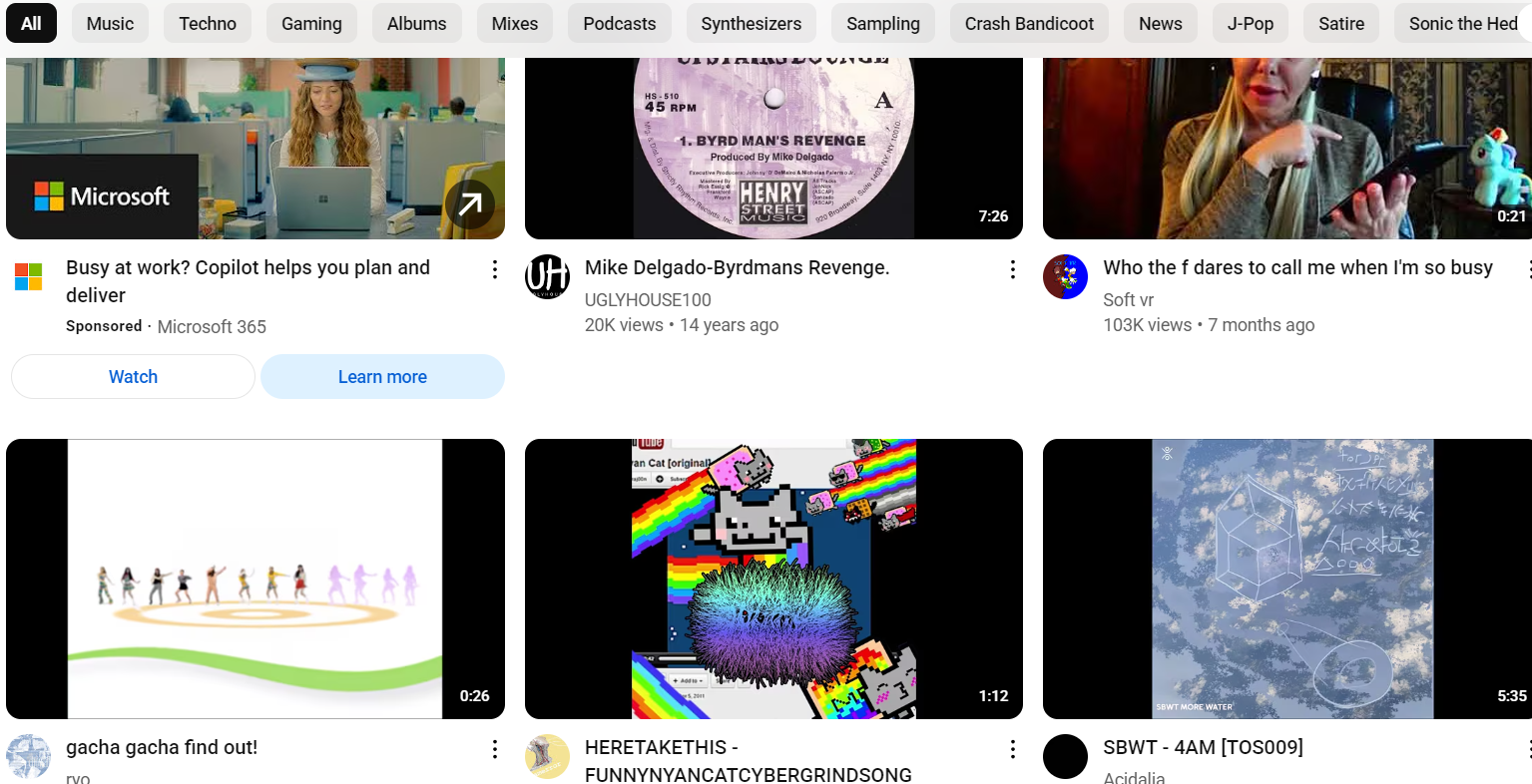Select the Music filter chip
The height and width of the screenshot is (784, 1532).
tap(110, 23)
